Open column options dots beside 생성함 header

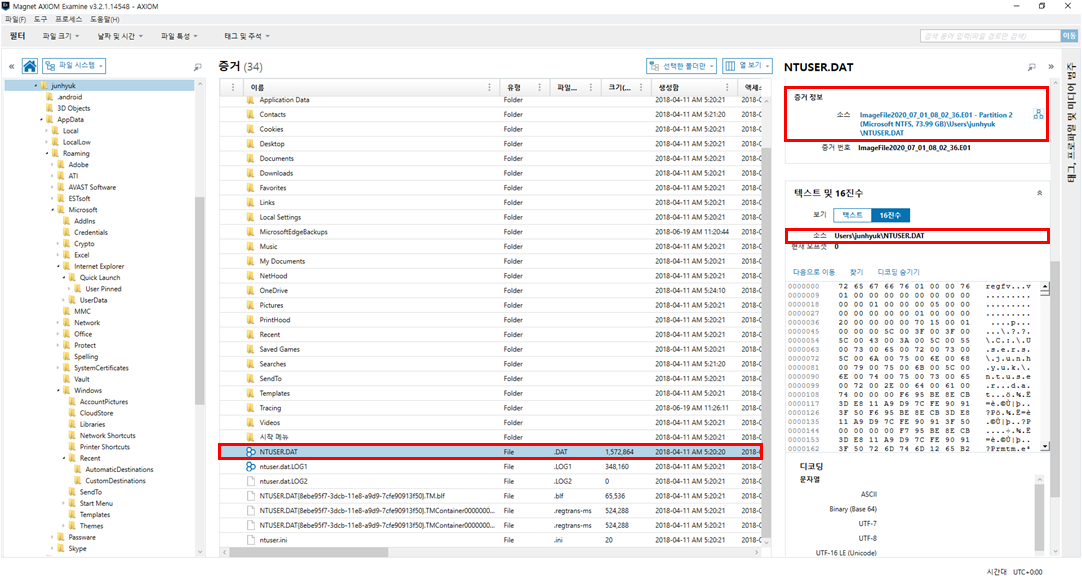click(727, 88)
